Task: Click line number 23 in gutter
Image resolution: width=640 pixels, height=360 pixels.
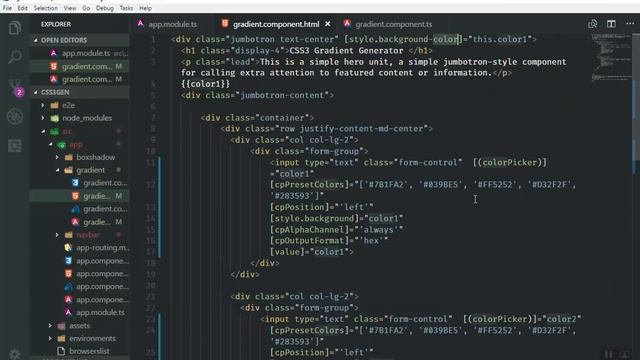Action: tap(151, 319)
